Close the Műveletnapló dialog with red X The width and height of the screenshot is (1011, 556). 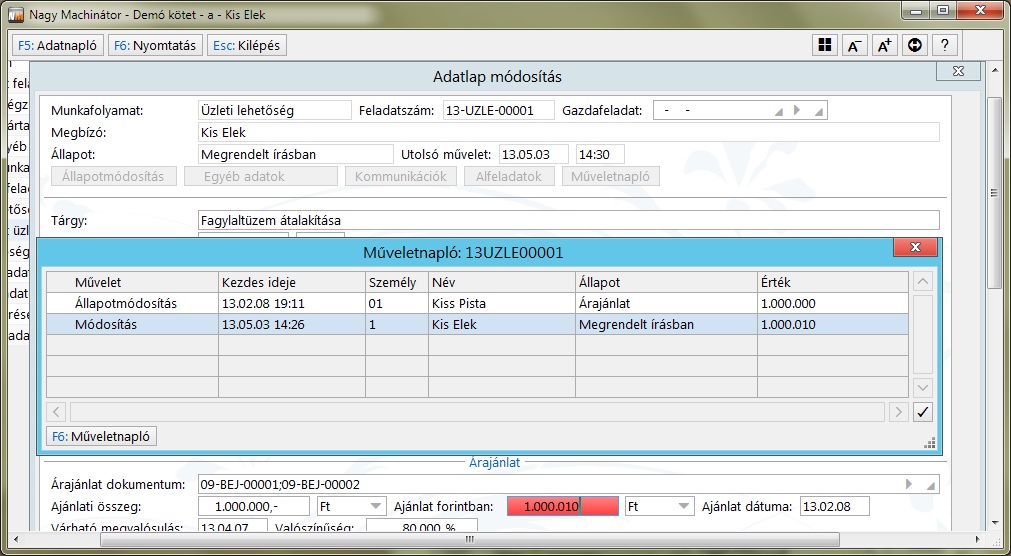915,247
